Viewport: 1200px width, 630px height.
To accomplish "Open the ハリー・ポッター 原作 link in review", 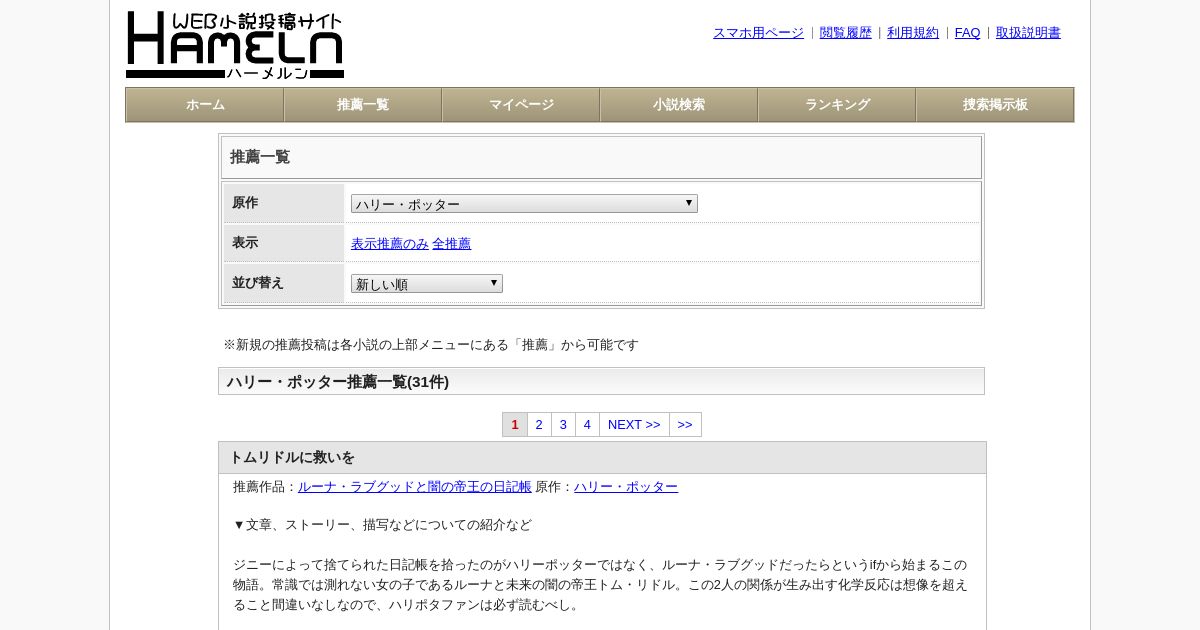I will [626, 487].
